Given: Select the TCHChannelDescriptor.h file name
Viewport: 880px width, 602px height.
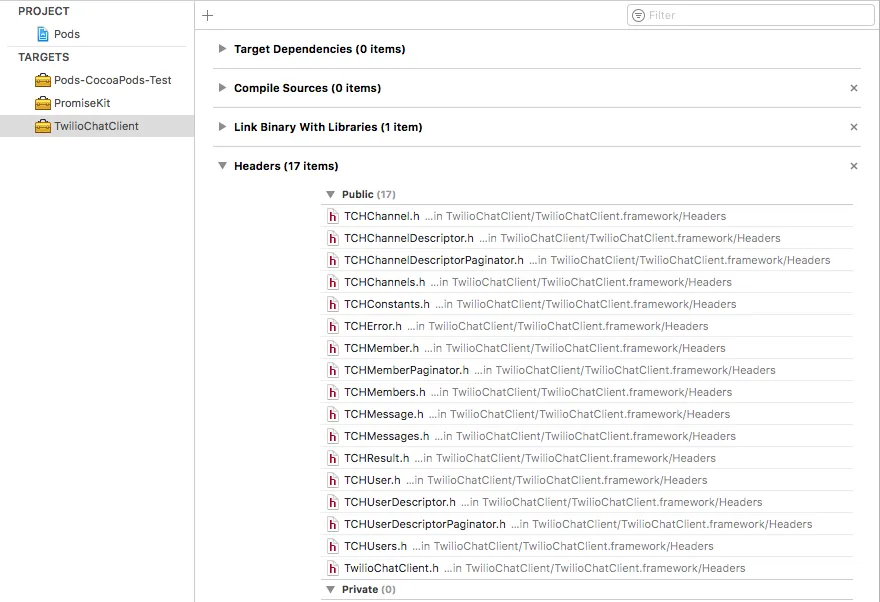Looking at the screenshot, I should (x=409, y=238).
